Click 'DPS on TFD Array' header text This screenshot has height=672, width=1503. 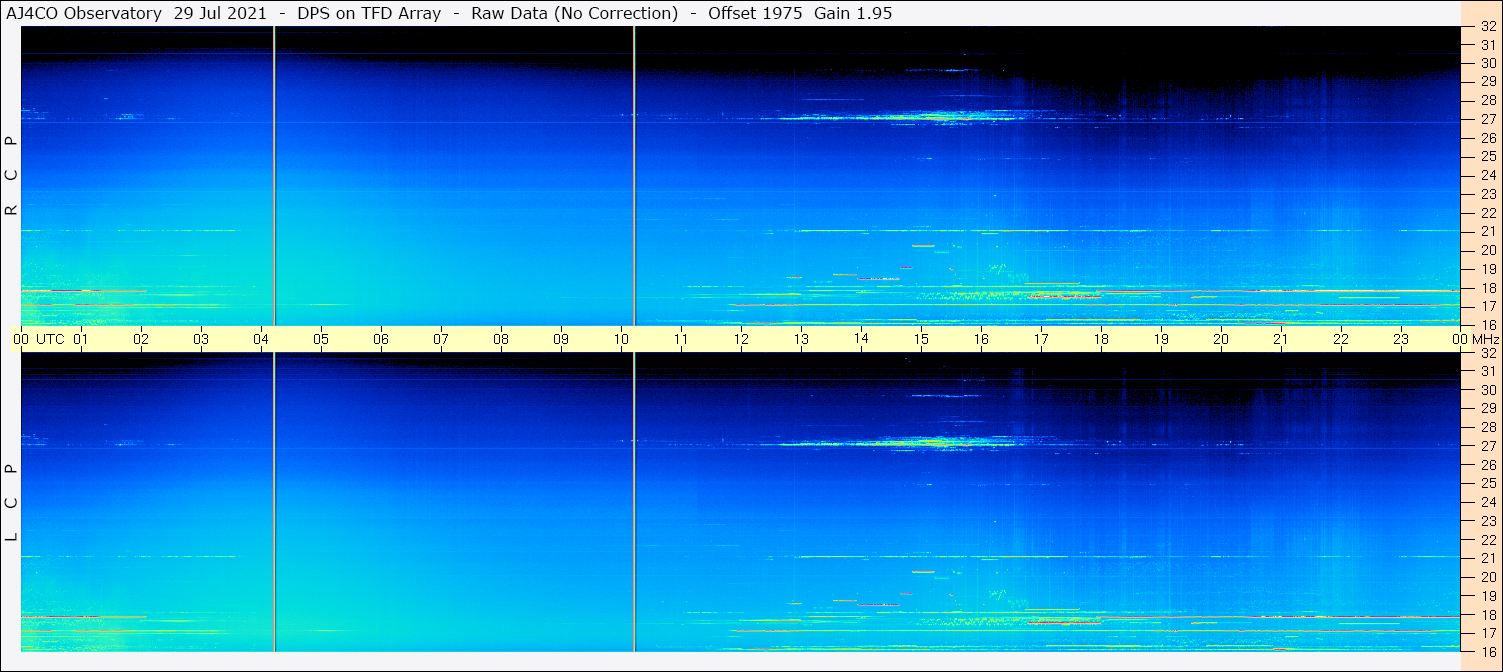pos(369,13)
